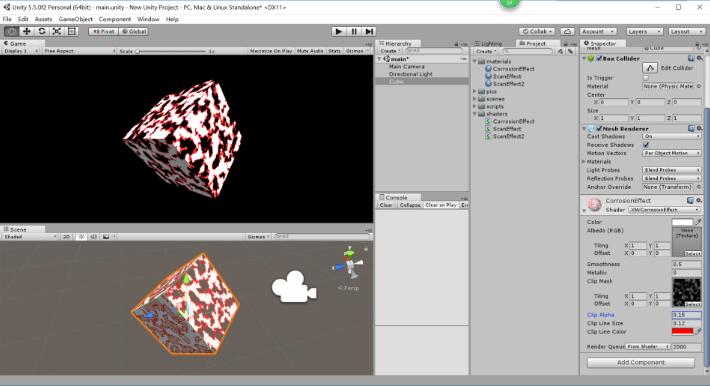Click the Clip Mask texture Select button
This screenshot has height=386, width=710.
click(x=693, y=305)
